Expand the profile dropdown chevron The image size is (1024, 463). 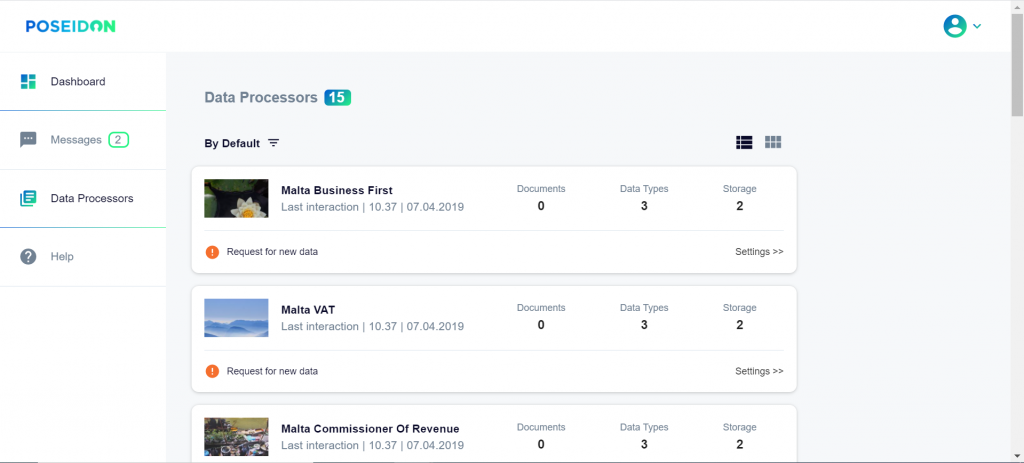977,27
